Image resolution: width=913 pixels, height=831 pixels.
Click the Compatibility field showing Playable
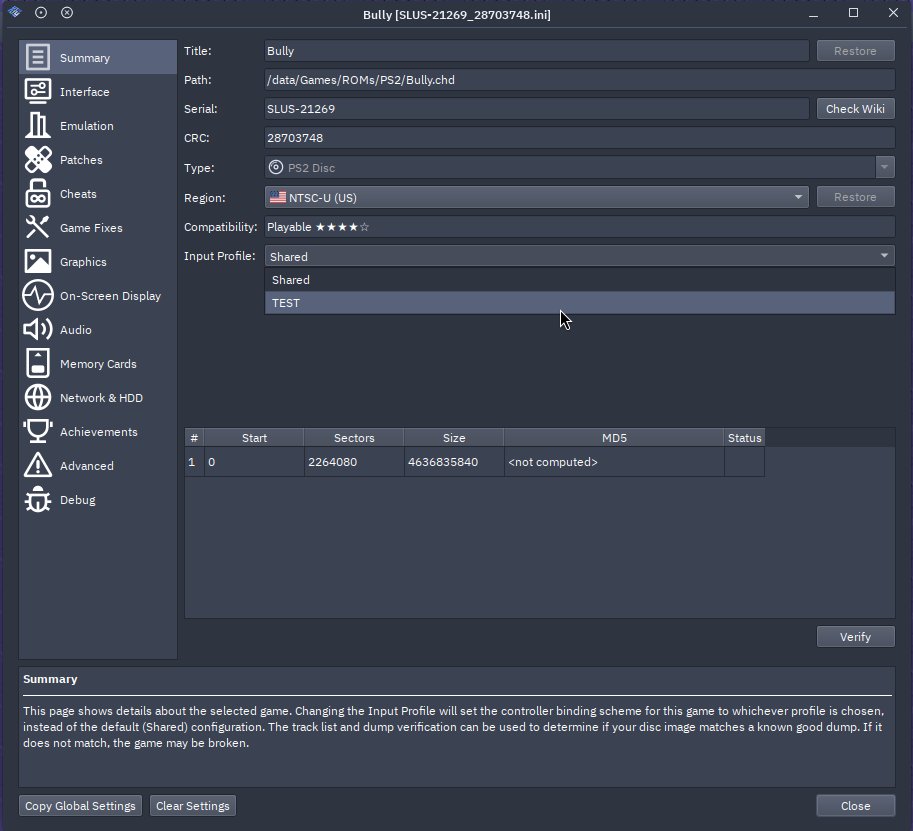(579, 227)
